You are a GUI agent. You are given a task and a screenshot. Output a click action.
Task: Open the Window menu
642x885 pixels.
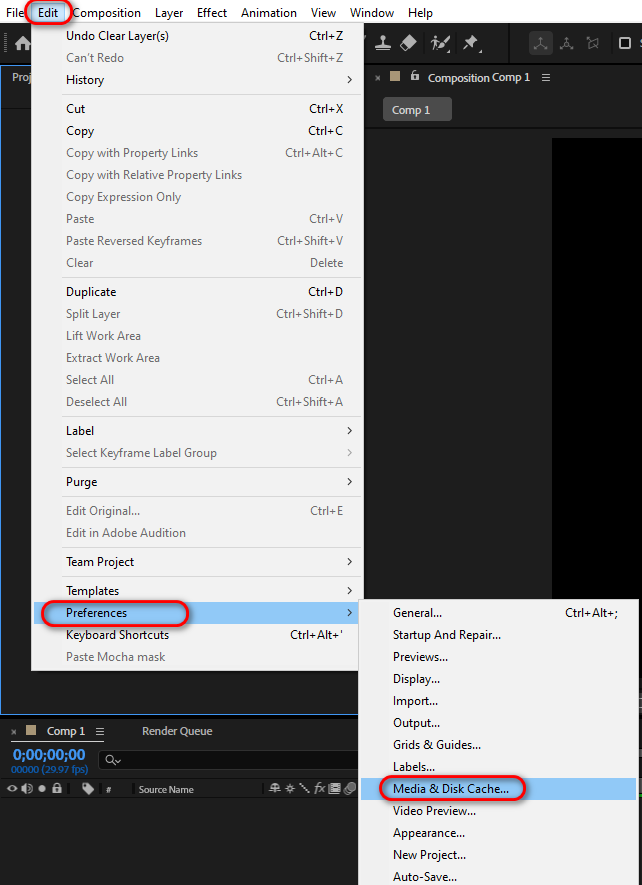coord(372,12)
